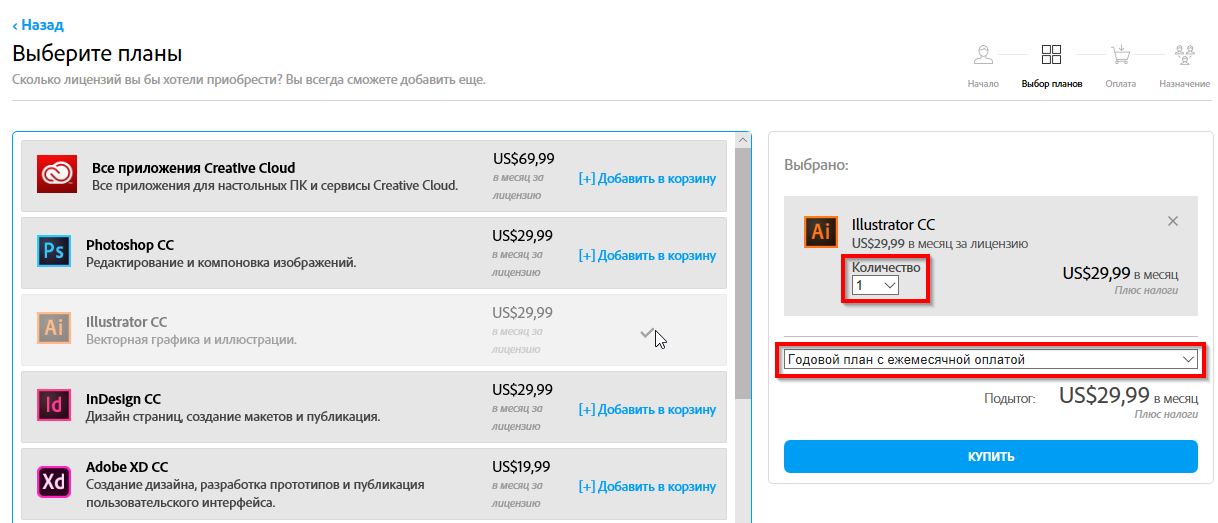The image size is (1218, 523).
Task: Go back via the Назад link
Action: point(38,25)
